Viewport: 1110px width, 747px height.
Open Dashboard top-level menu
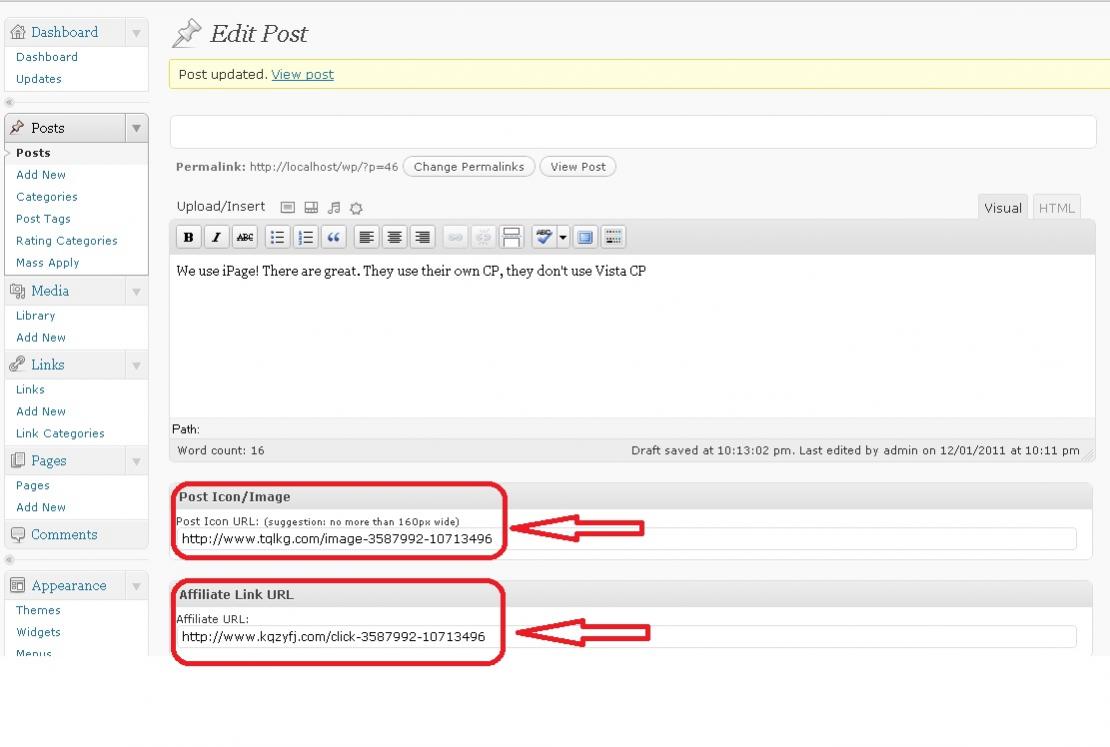64,32
